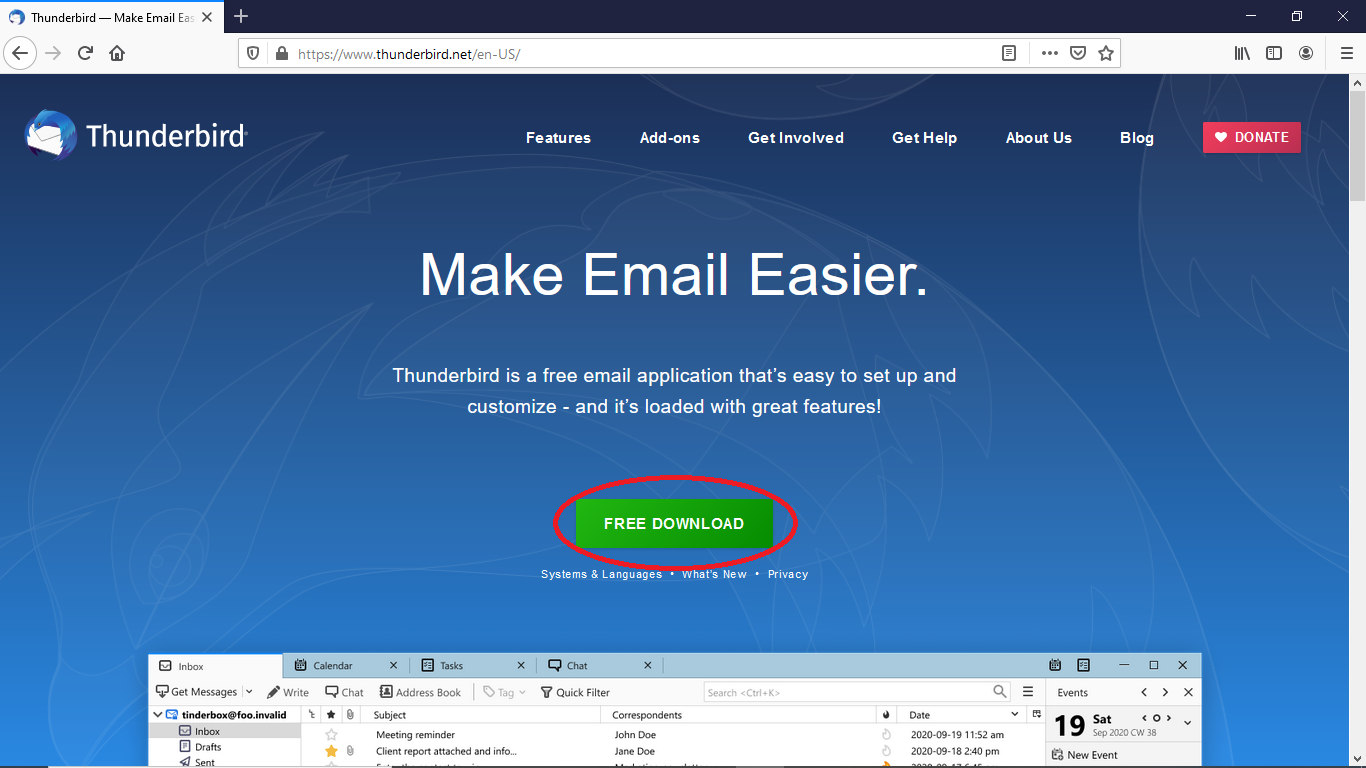The height and width of the screenshot is (768, 1366).
Task: Close the Tasks tab in the preview
Action: pos(520,665)
